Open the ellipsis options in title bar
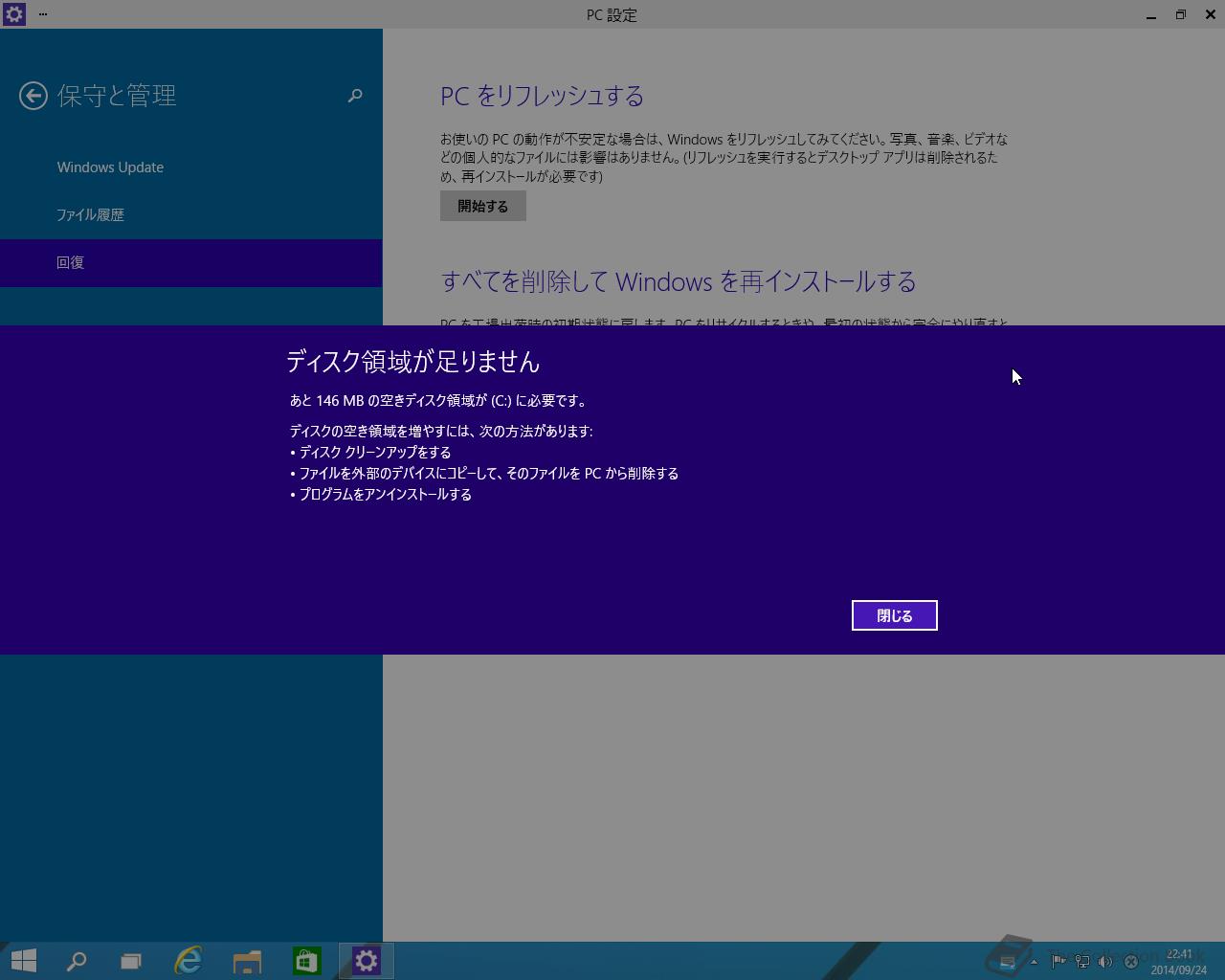The image size is (1225, 980). [43, 14]
